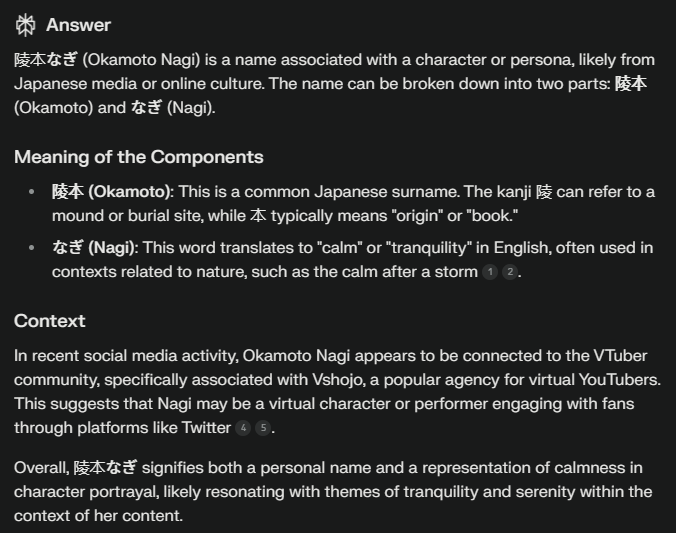The height and width of the screenshot is (533, 676).
Task: Click the bold '陵本 (Okamoto)' bullet label
Action: click(111, 191)
